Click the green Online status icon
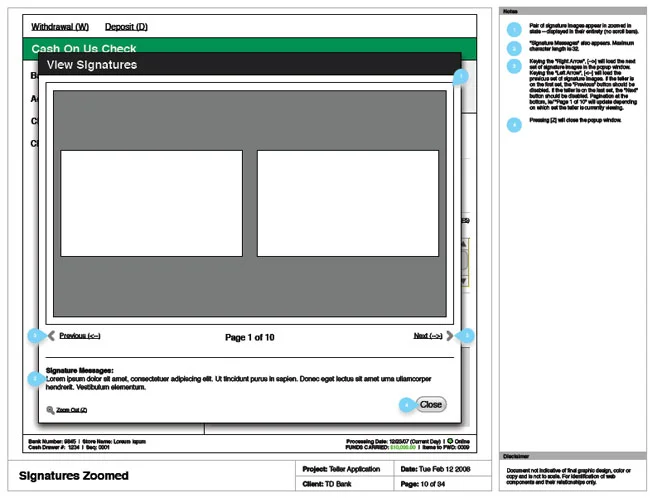Viewport: 654px width, 499px height. click(450, 441)
